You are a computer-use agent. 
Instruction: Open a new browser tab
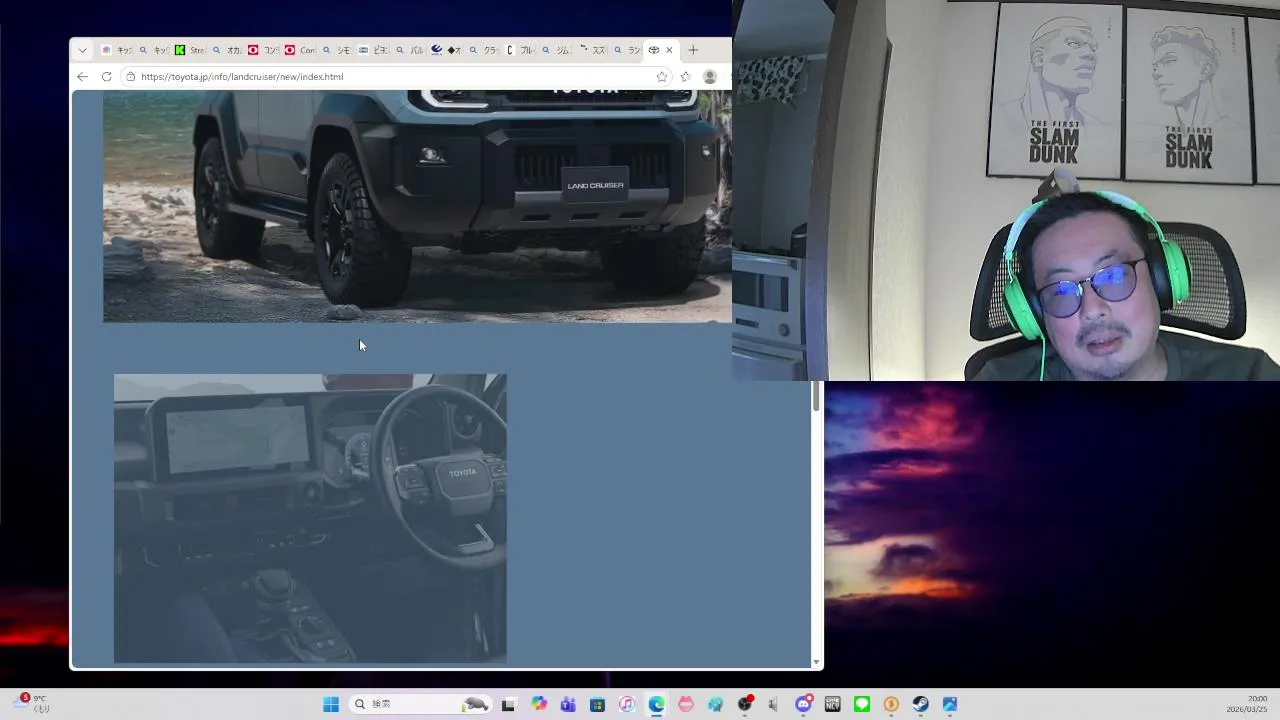coord(693,50)
